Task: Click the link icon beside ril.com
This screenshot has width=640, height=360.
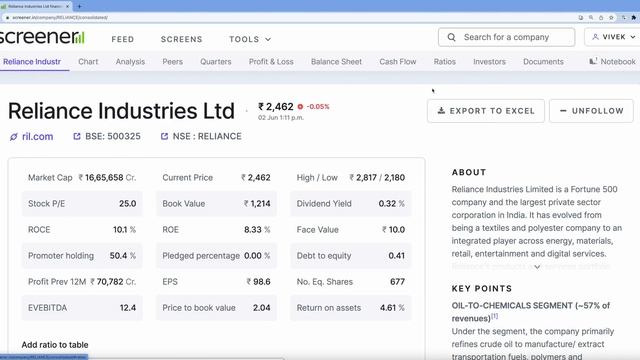Action: (13, 137)
